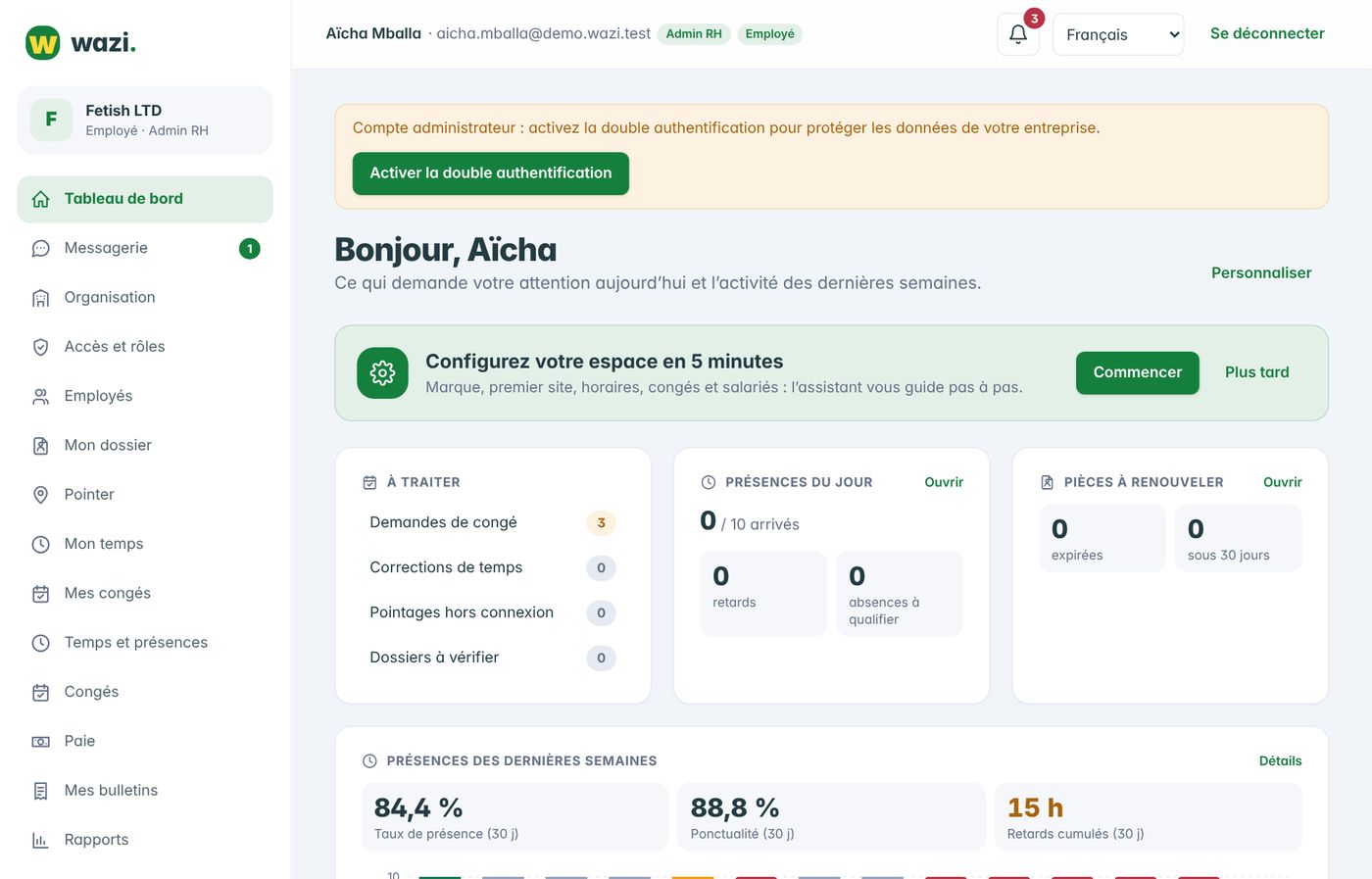Open Demandes de congé row
The image size is (1372, 879).
[x=493, y=523]
